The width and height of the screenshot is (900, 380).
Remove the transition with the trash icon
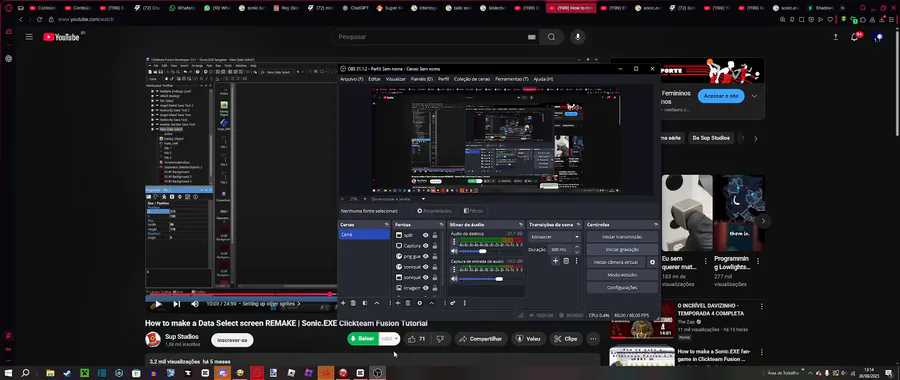point(566,261)
